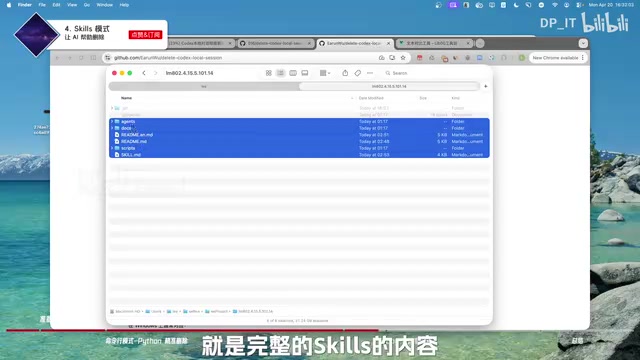Expand the agents folder
Viewport: 640px width, 360px height.
point(112,121)
